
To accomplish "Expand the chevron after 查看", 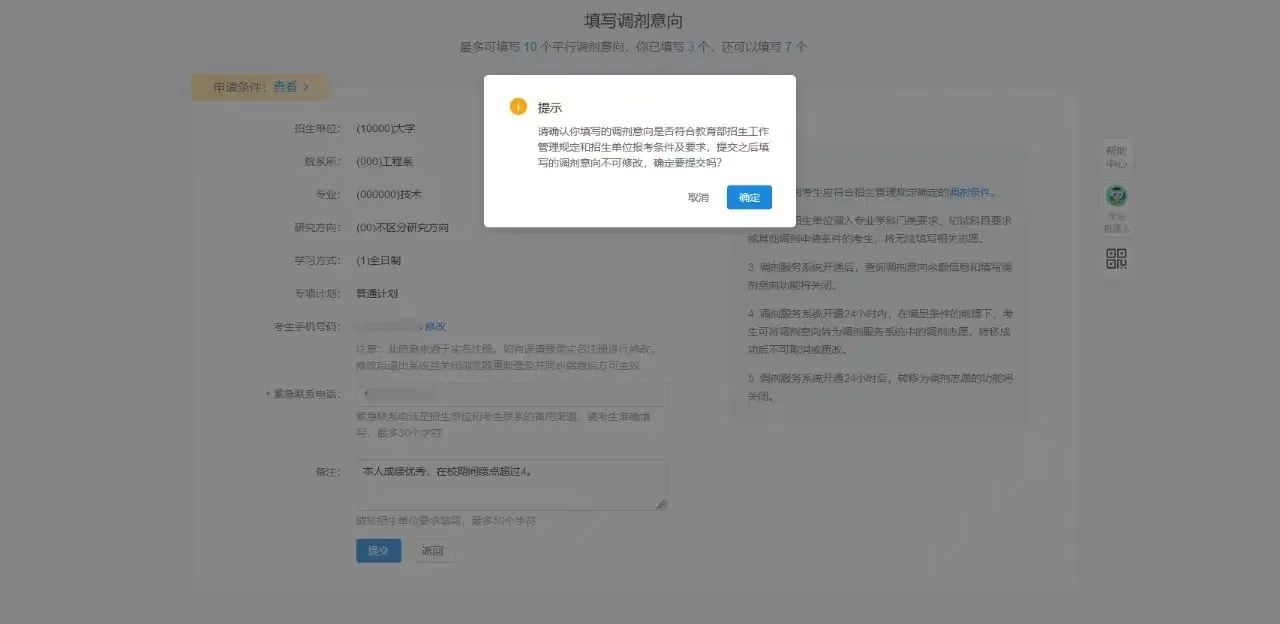I will (x=305, y=87).
